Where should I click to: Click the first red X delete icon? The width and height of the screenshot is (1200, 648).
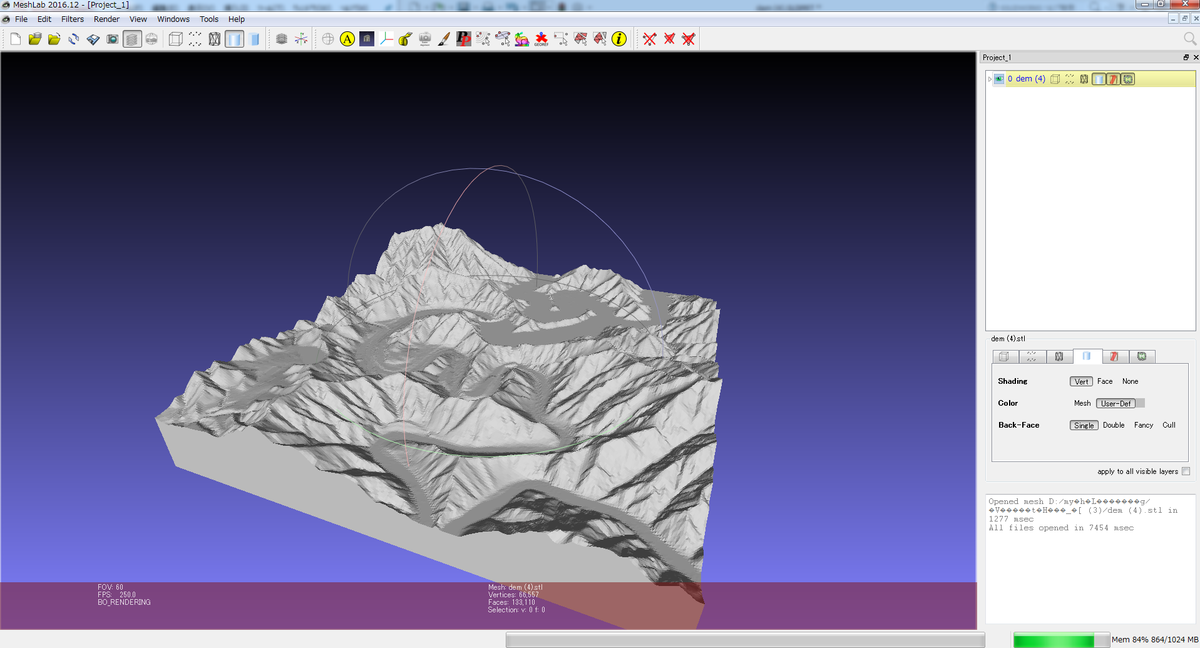[x=650, y=39]
